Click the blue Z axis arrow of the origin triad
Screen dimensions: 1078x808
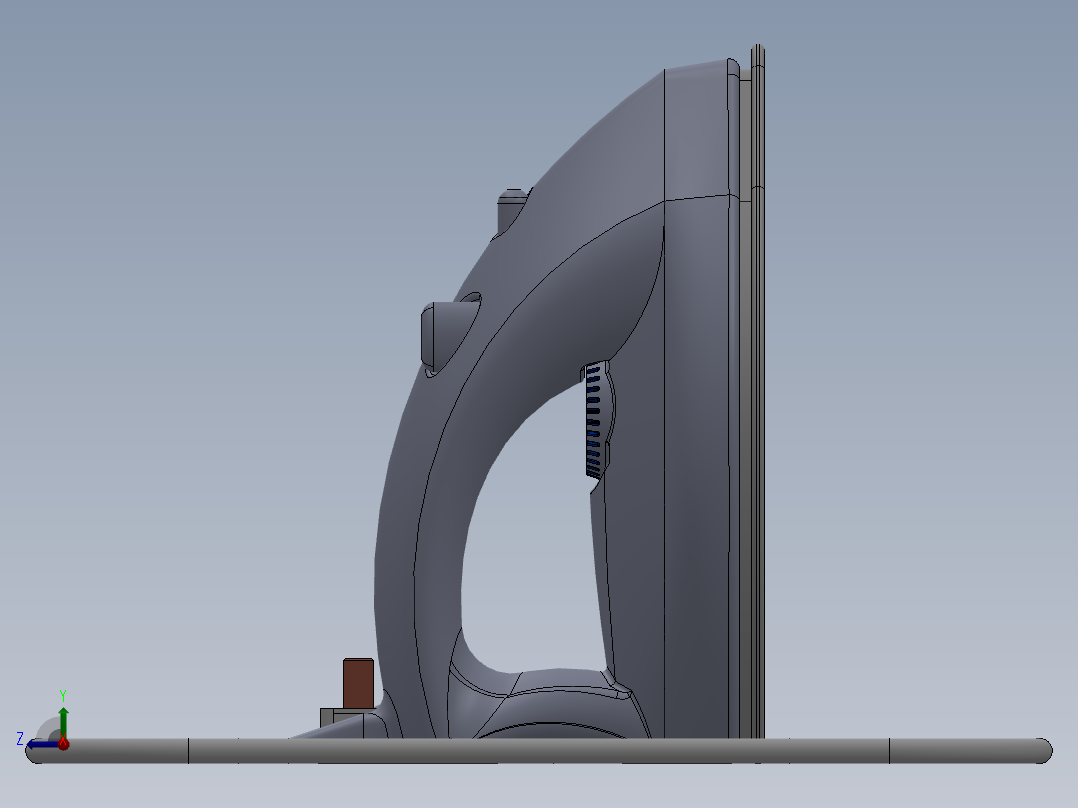pyautogui.click(x=38, y=744)
